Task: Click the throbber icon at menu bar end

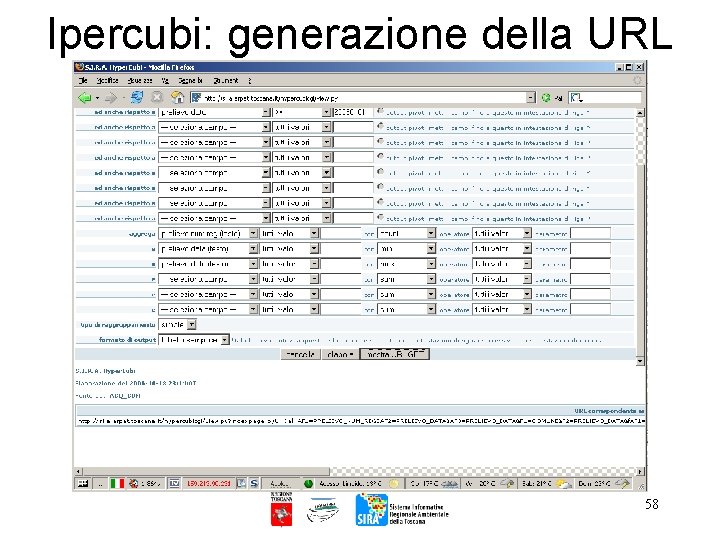Action: click(x=637, y=80)
